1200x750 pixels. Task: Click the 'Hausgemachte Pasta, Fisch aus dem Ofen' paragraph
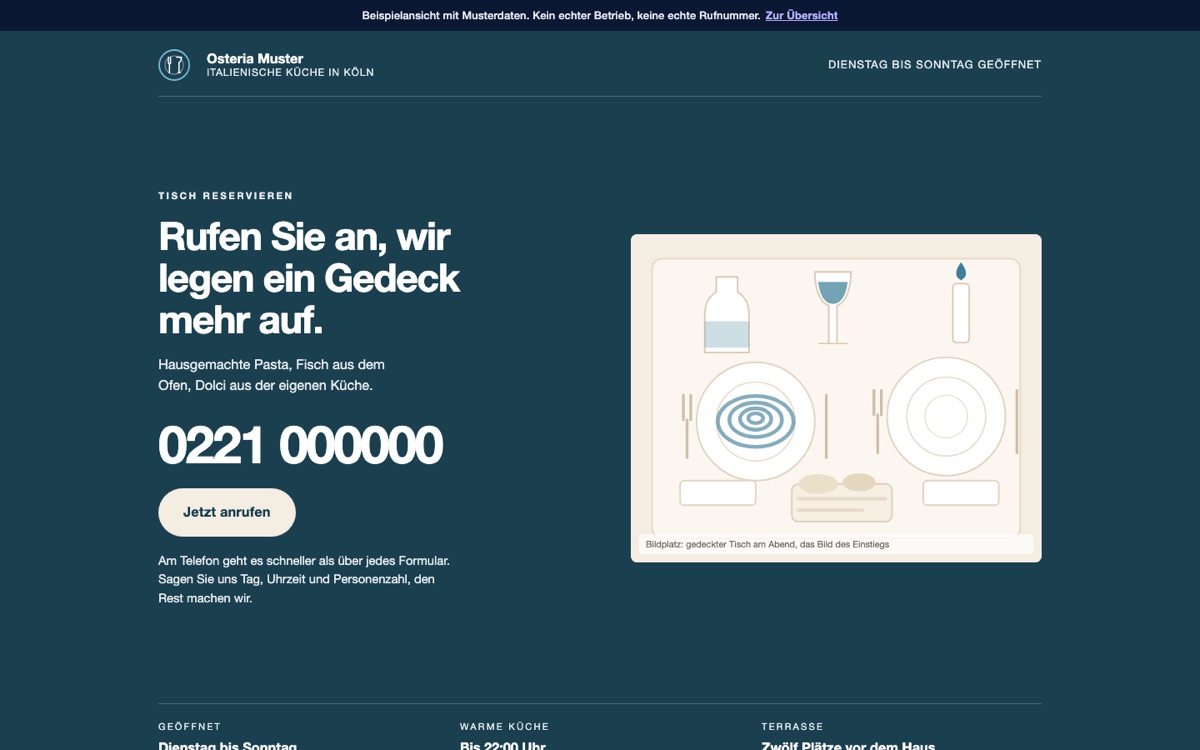tap(271, 374)
